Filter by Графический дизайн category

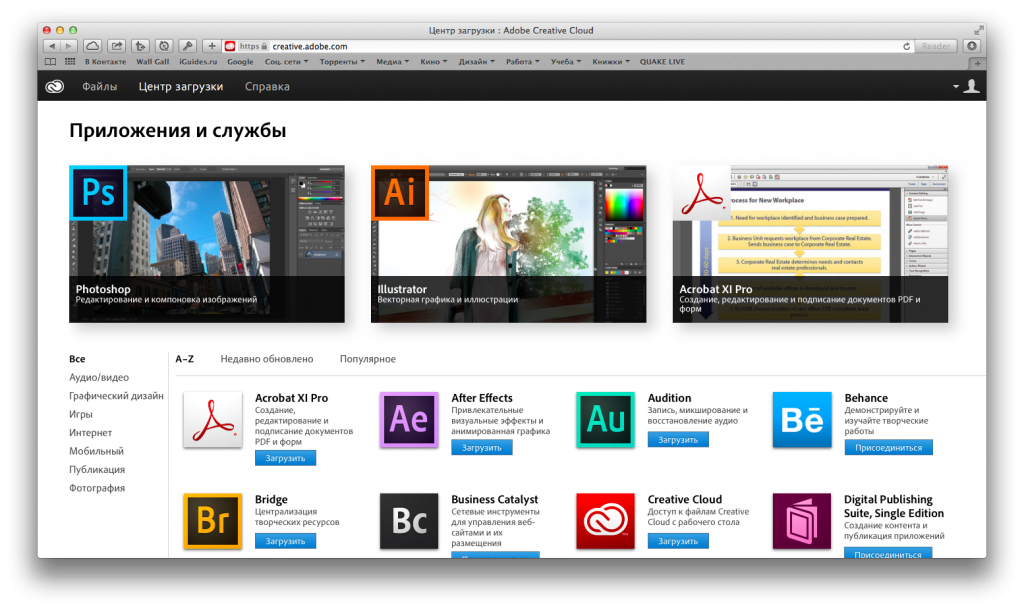[116, 395]
